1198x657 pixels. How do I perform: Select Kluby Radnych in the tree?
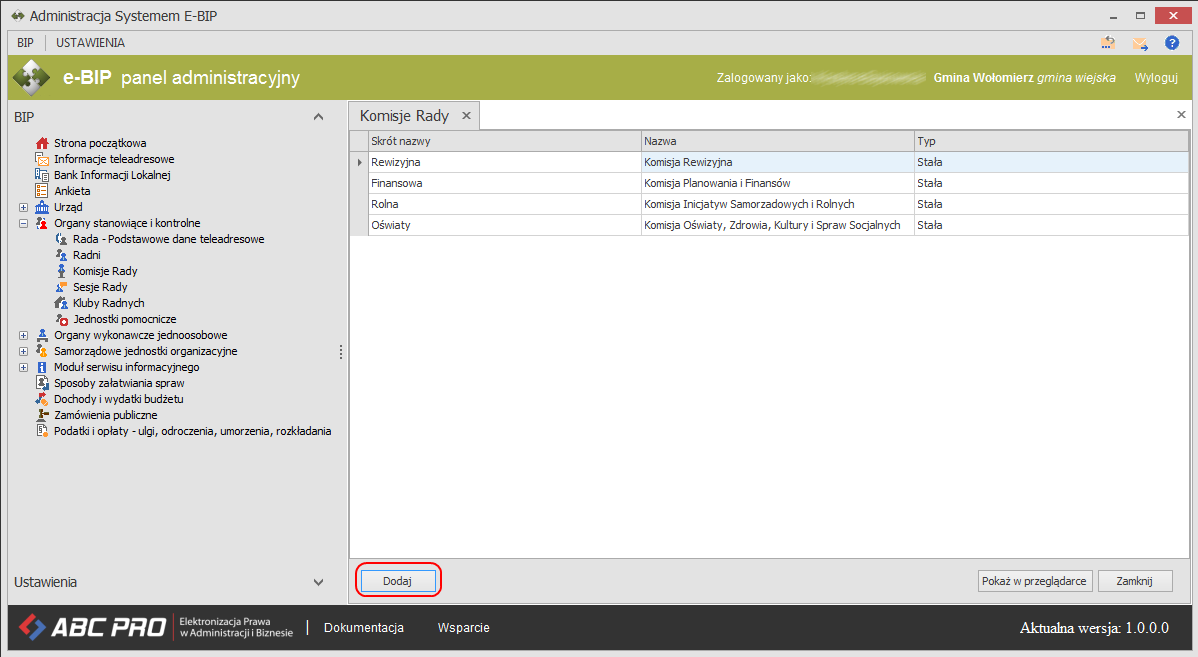click(108, 303)
